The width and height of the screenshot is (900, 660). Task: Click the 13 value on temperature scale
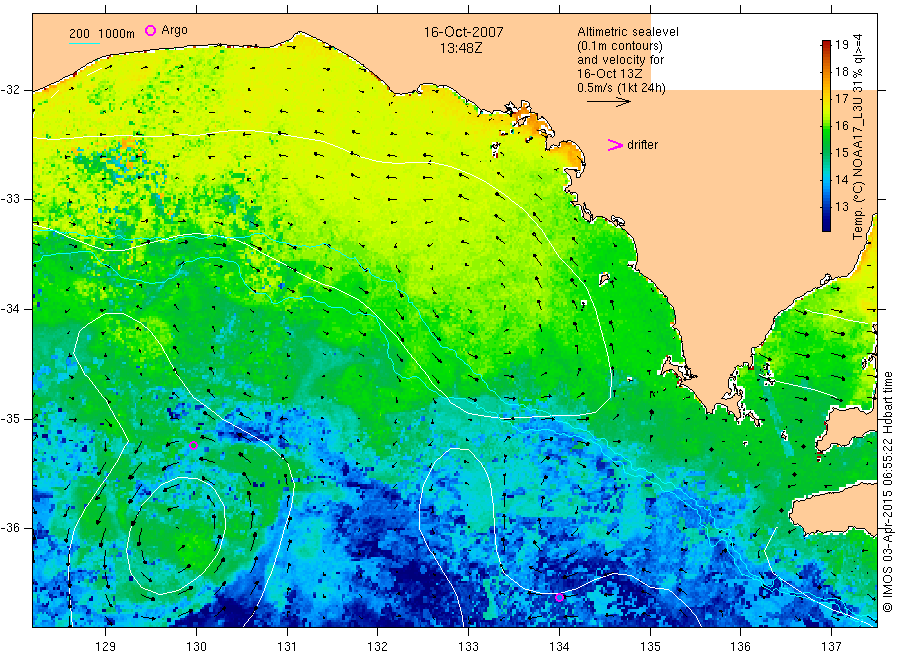click(x=841, y=207)
